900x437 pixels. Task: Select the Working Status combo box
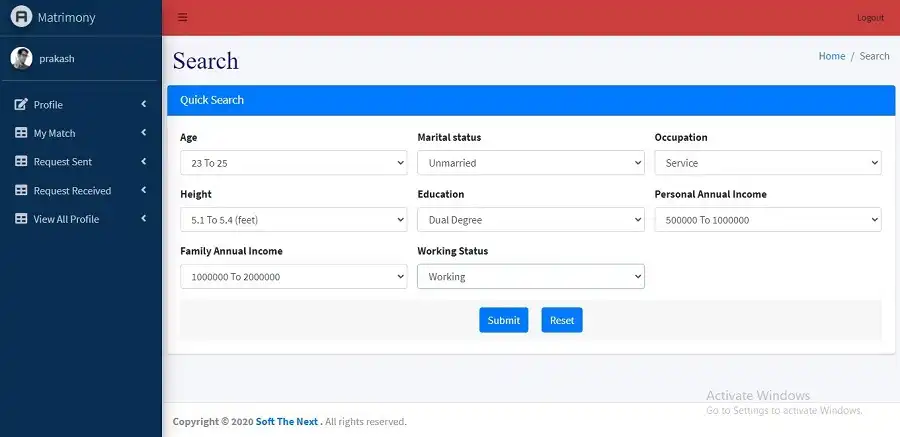530,277
